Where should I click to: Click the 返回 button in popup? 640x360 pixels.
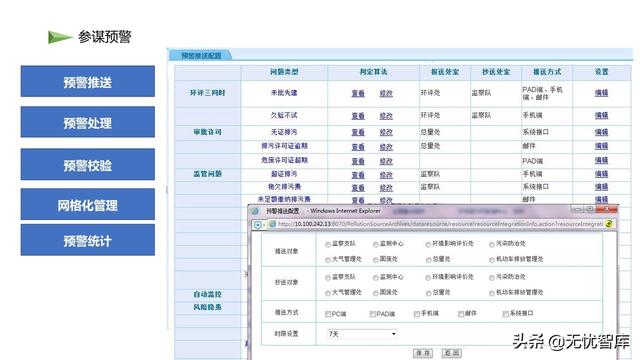[x=451, y=353]
